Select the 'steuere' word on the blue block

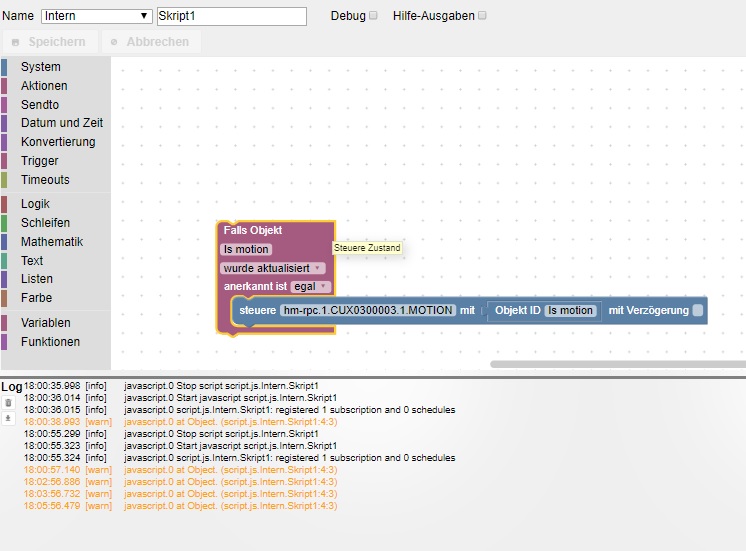[257, 310]
